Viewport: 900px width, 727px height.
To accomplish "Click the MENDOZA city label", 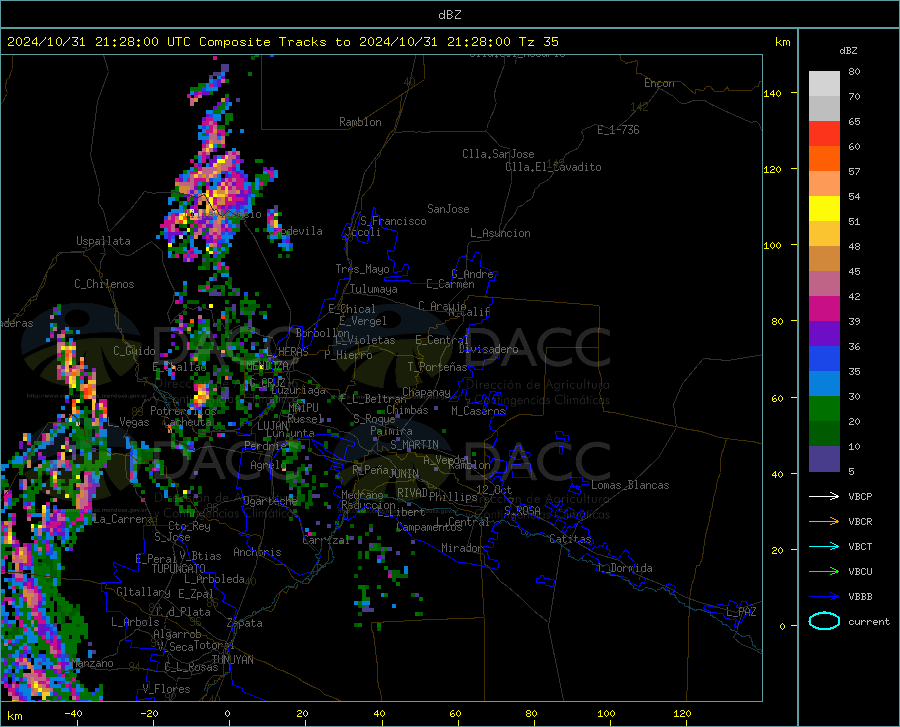I will tap(267, 366).
